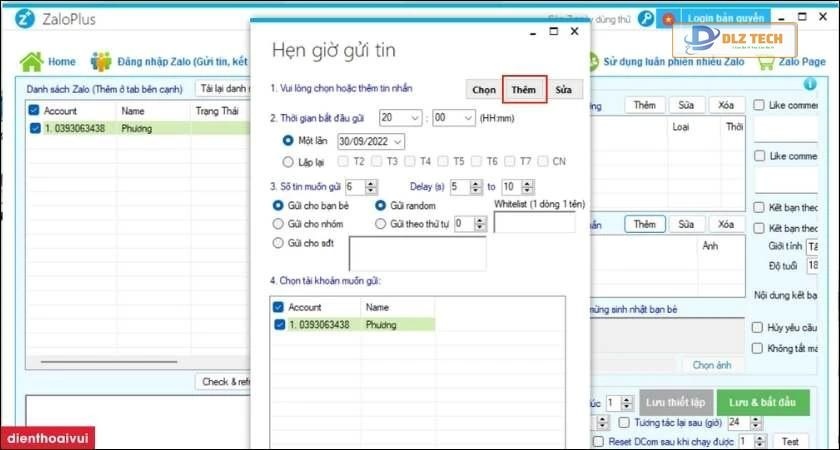Viewport: 840px width, 450px height.
Task: Check the T2 weekday checkbox
Action: [345, 161]
